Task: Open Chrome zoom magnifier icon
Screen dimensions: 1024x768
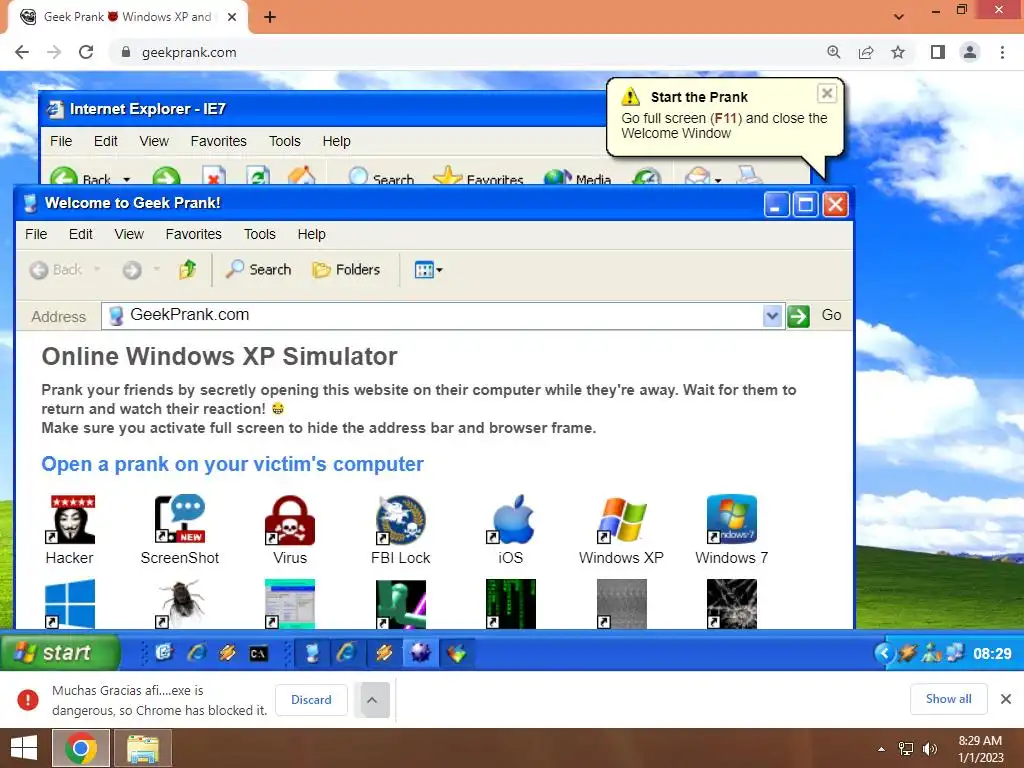Action: coord(834,52)
